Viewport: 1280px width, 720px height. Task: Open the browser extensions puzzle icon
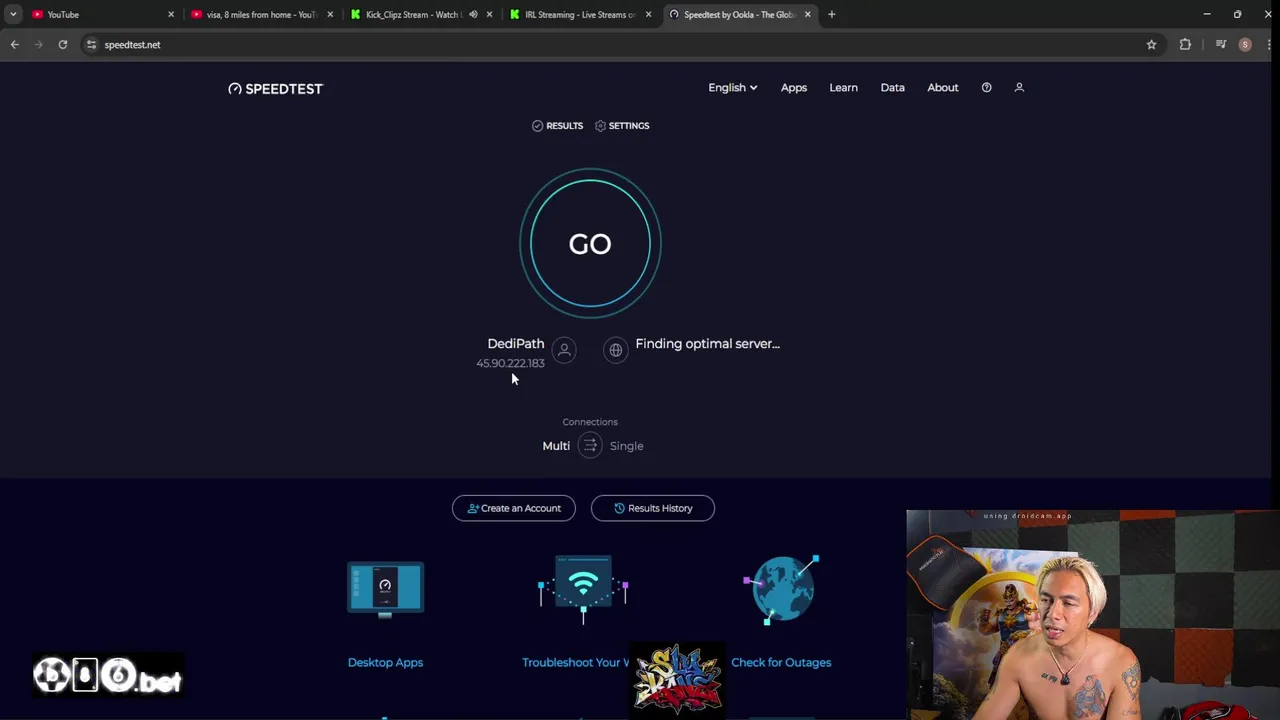1185,45
